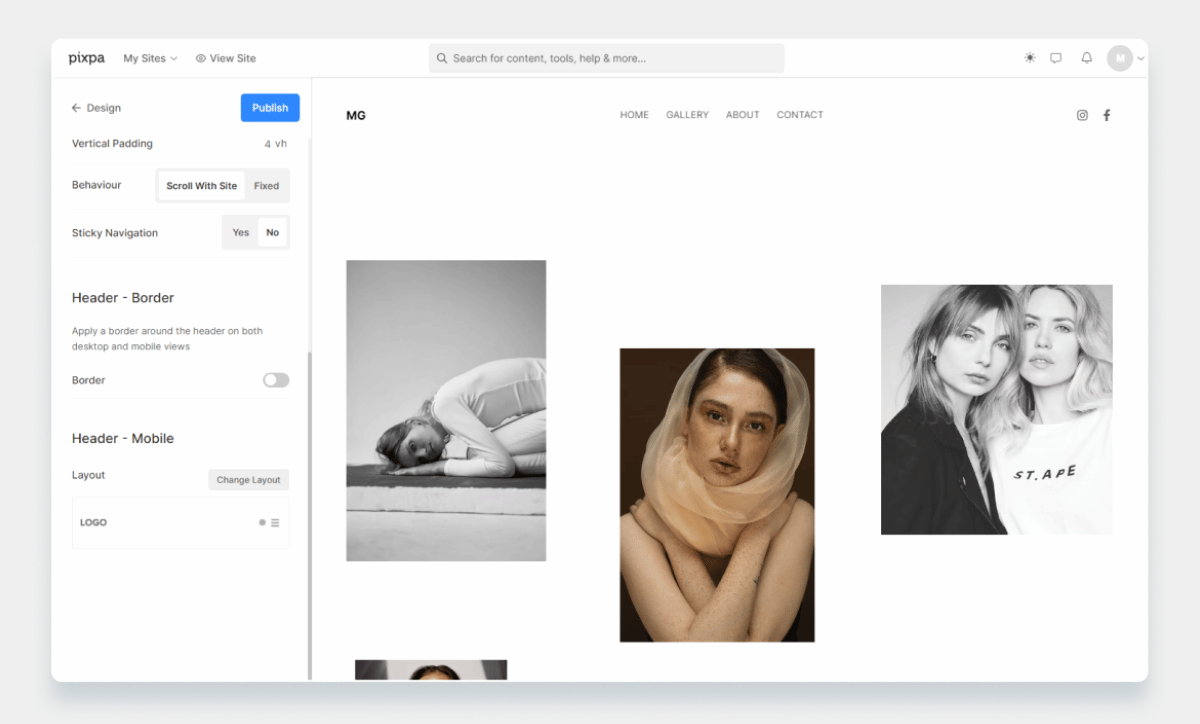This screenshot has width=1200, height=724.
Task: Open the CONTACT menu item
Action: click(800, 115)
